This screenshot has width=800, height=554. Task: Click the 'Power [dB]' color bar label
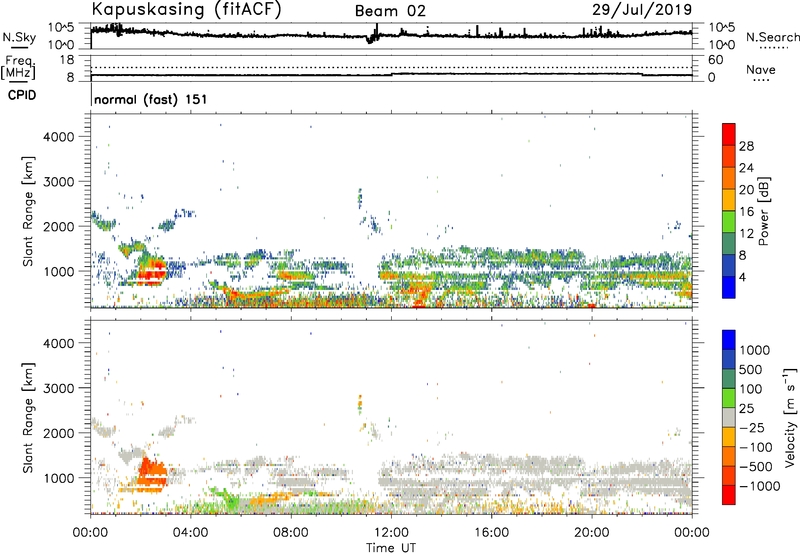click(x=763, y=211)
